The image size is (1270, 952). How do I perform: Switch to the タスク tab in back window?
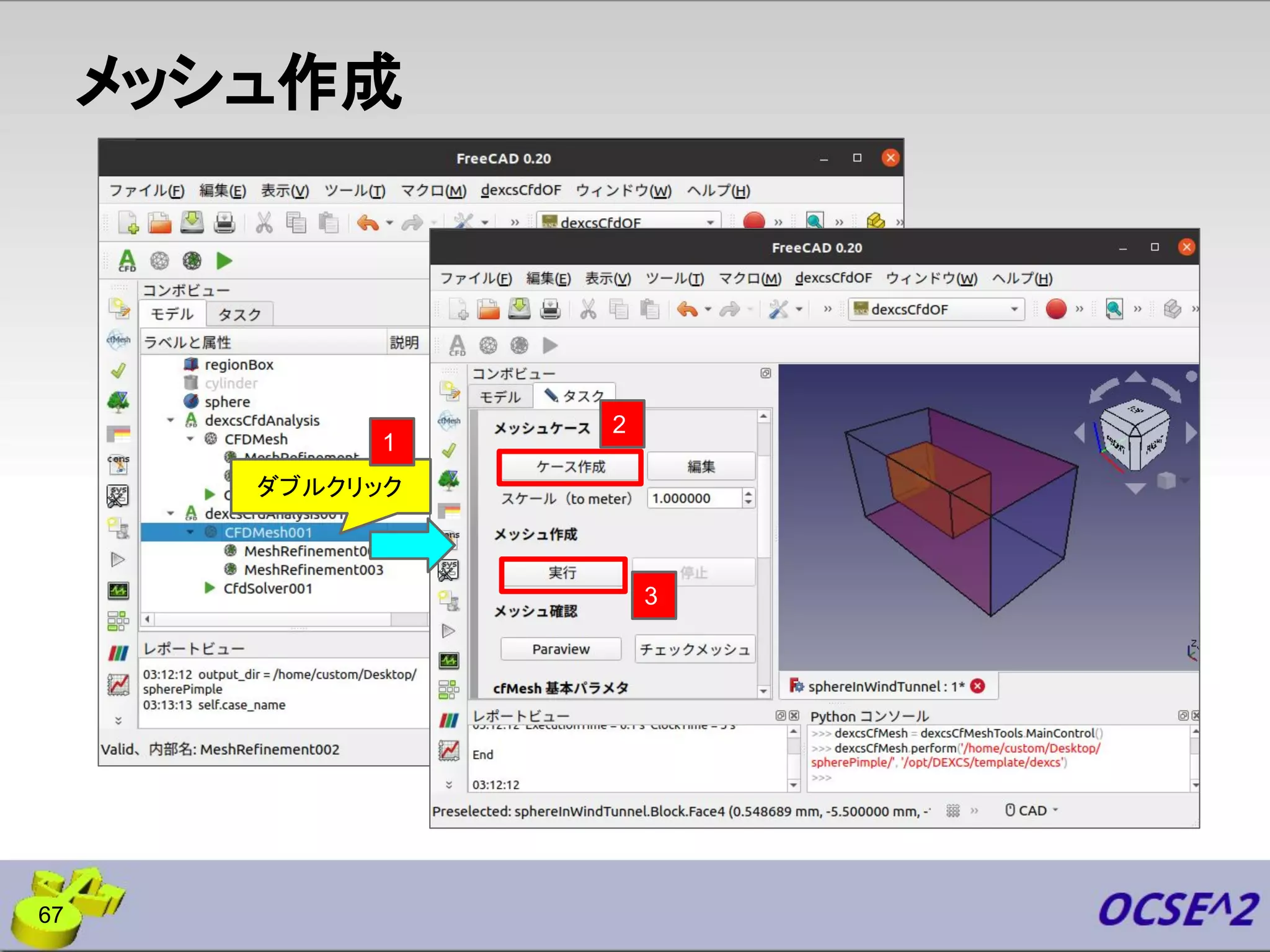click(239, 314)
